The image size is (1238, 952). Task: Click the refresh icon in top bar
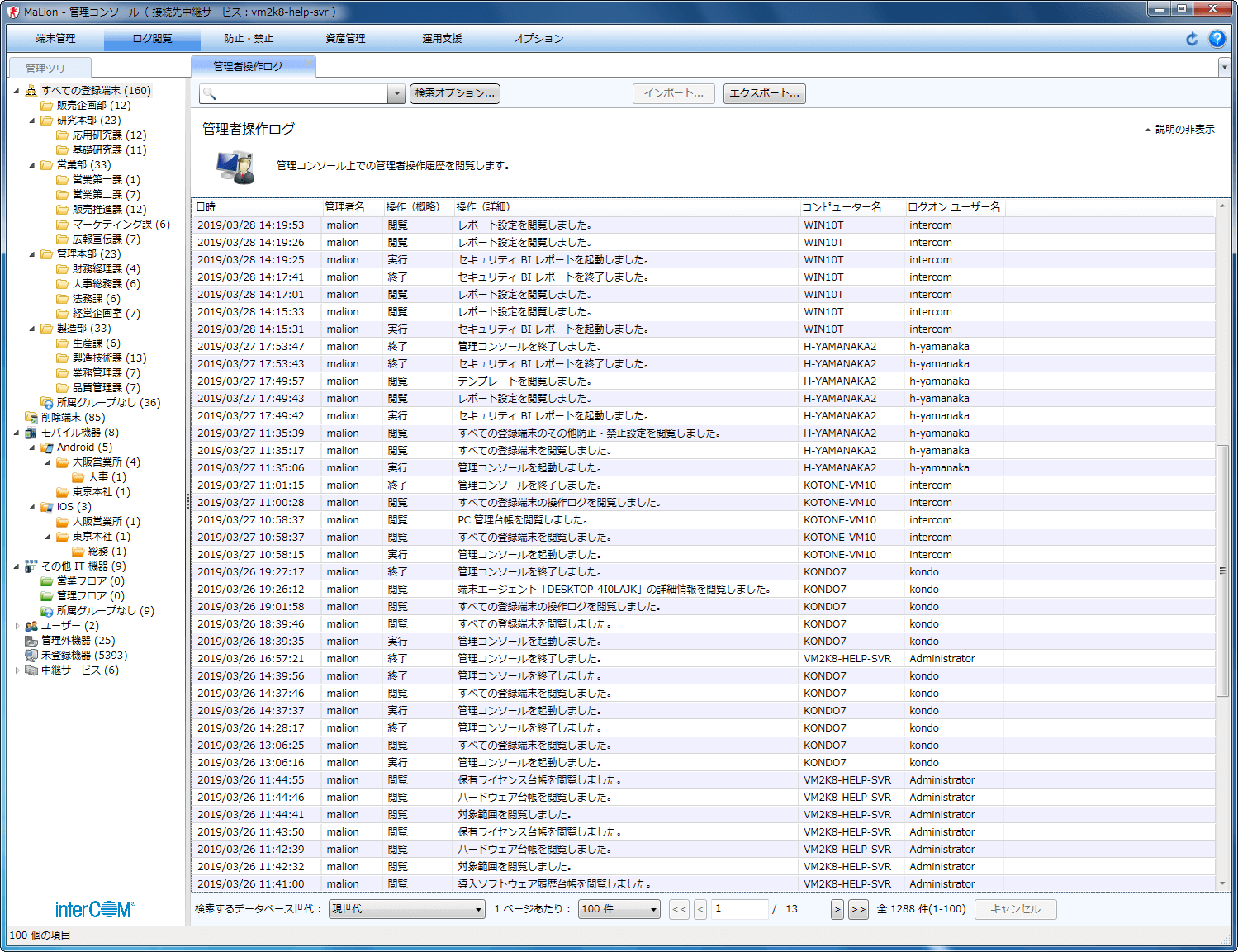click(x=1192, y=39)
